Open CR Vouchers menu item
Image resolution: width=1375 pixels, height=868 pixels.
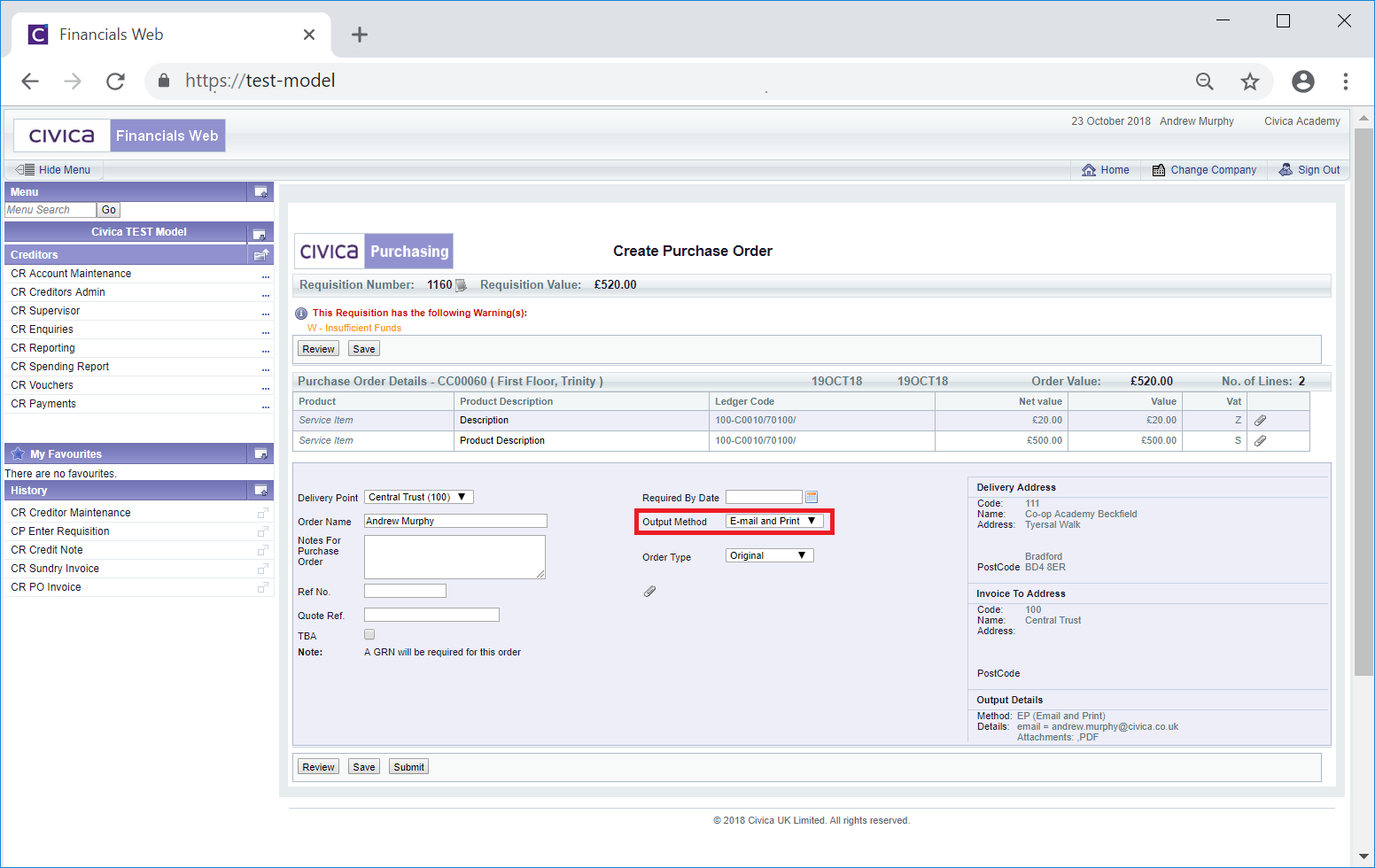(42, 385)
